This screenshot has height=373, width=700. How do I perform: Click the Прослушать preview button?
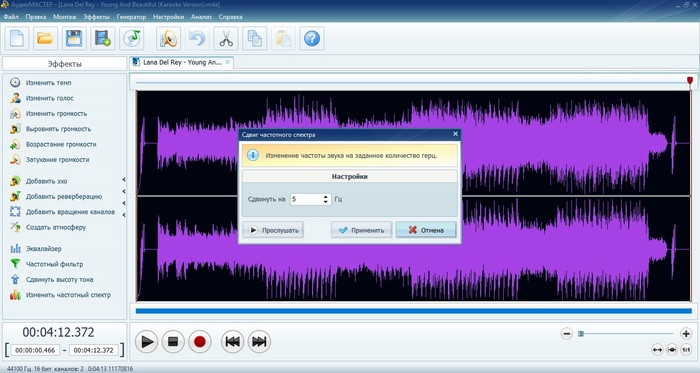click(273, 230)
